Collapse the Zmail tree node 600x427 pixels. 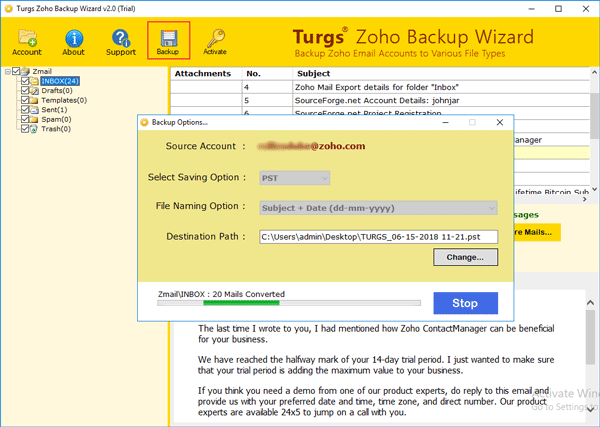(x=8, y=72)
